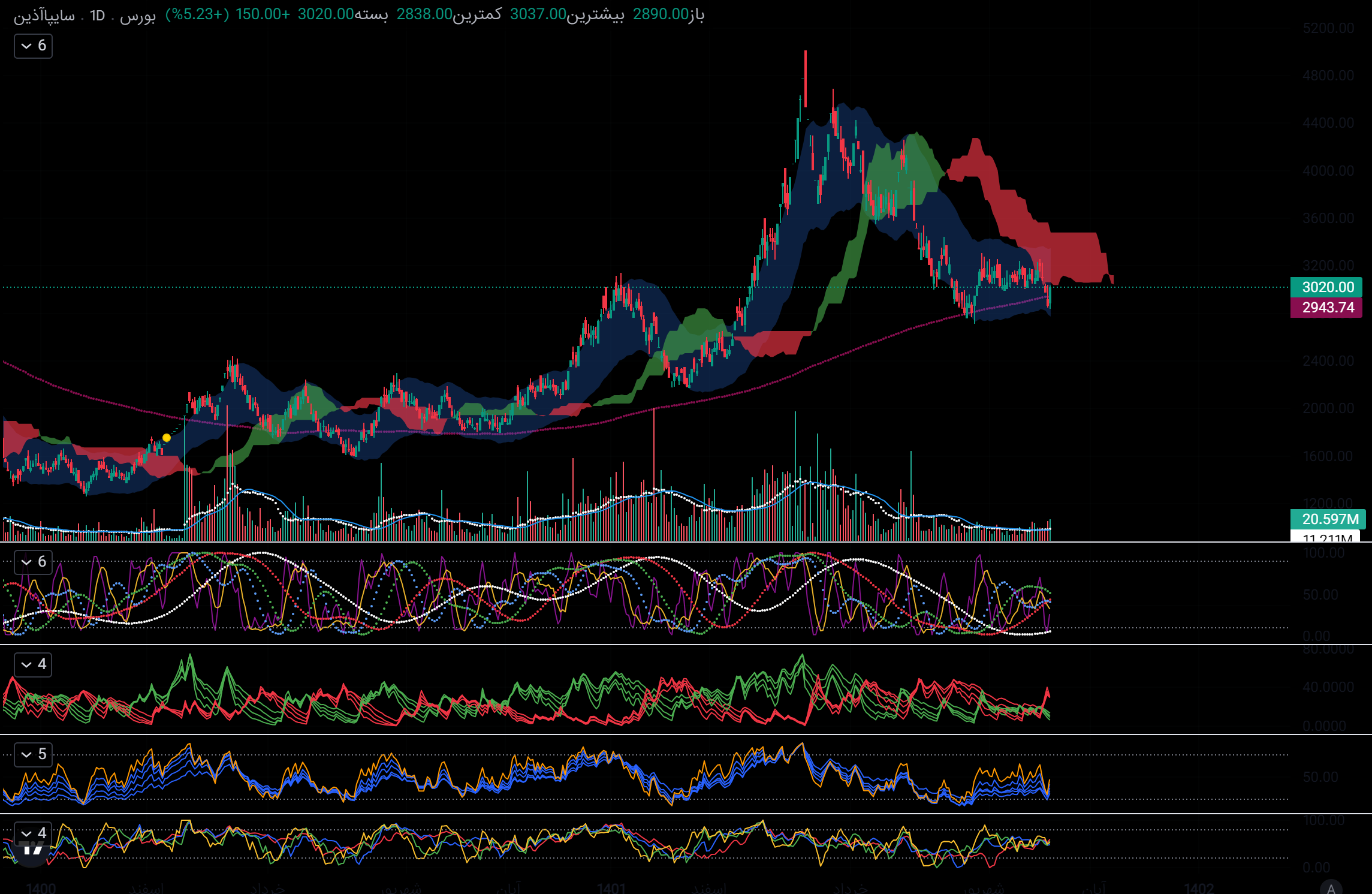Click the magenta 2943.74 price tag
The height and width of the screenshot is (894, 1372).
click(1327, 308)
